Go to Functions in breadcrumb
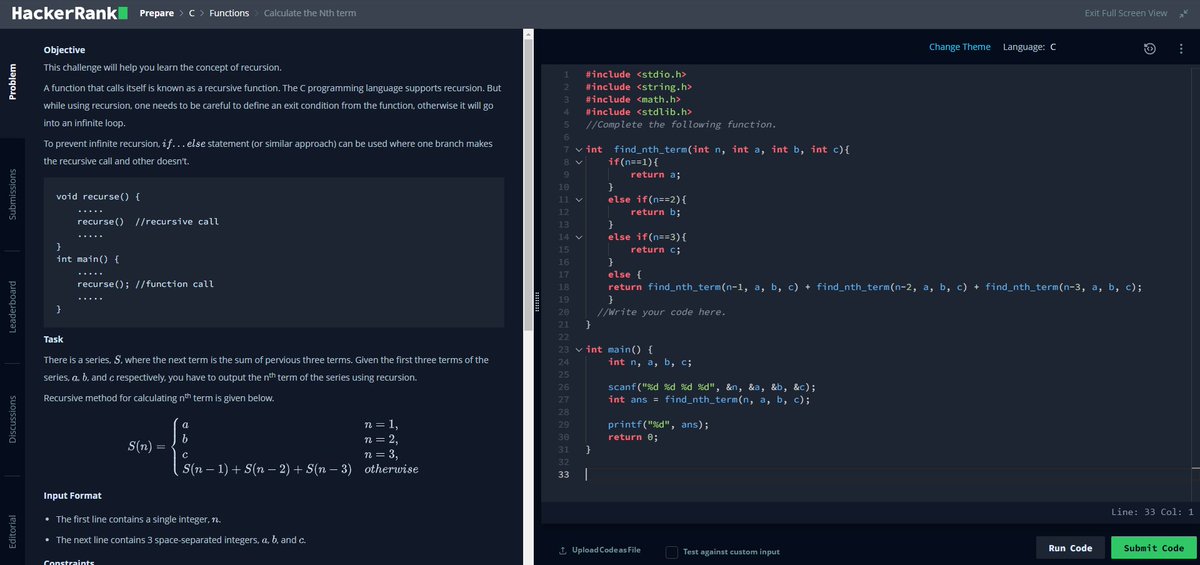Image resolution: width=1200 pixels, height=565 pixels. click(230, 13)
